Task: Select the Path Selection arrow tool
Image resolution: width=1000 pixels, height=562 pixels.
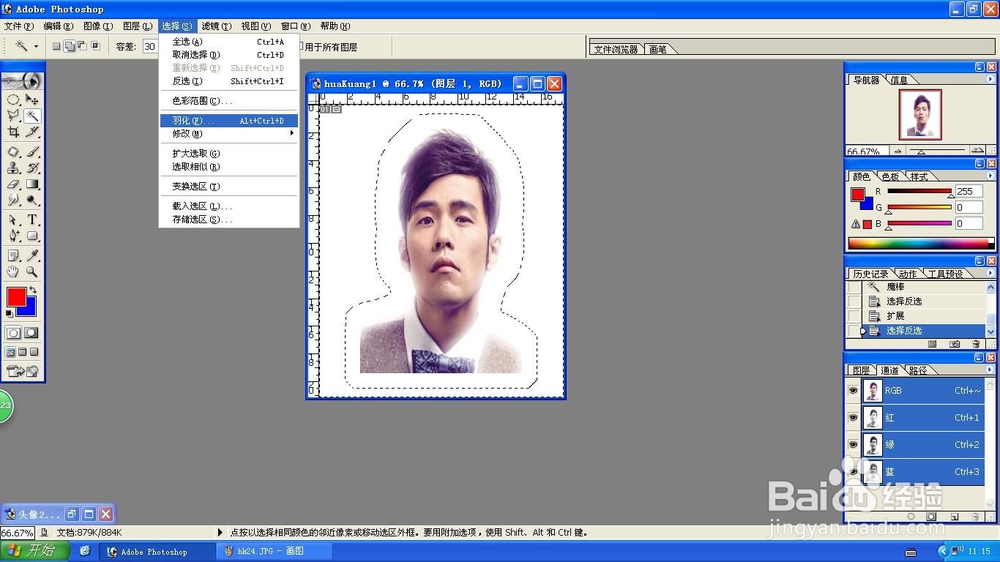Action: [13, 219]
